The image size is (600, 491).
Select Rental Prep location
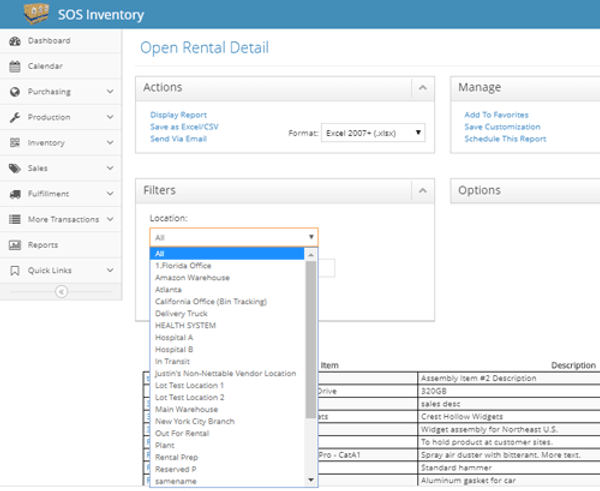coord(227,457)
